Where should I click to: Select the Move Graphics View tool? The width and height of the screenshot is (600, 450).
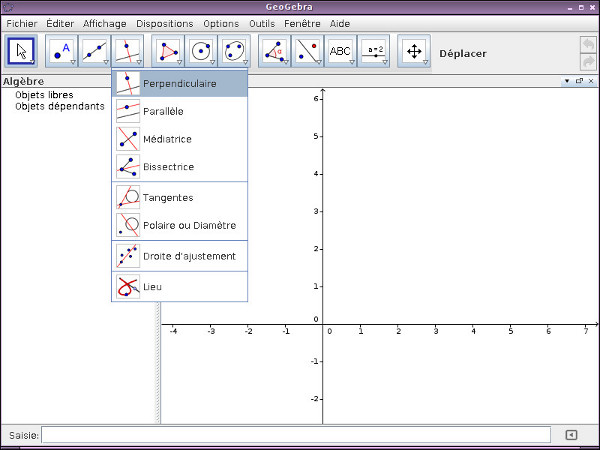(x=414, y=51)
